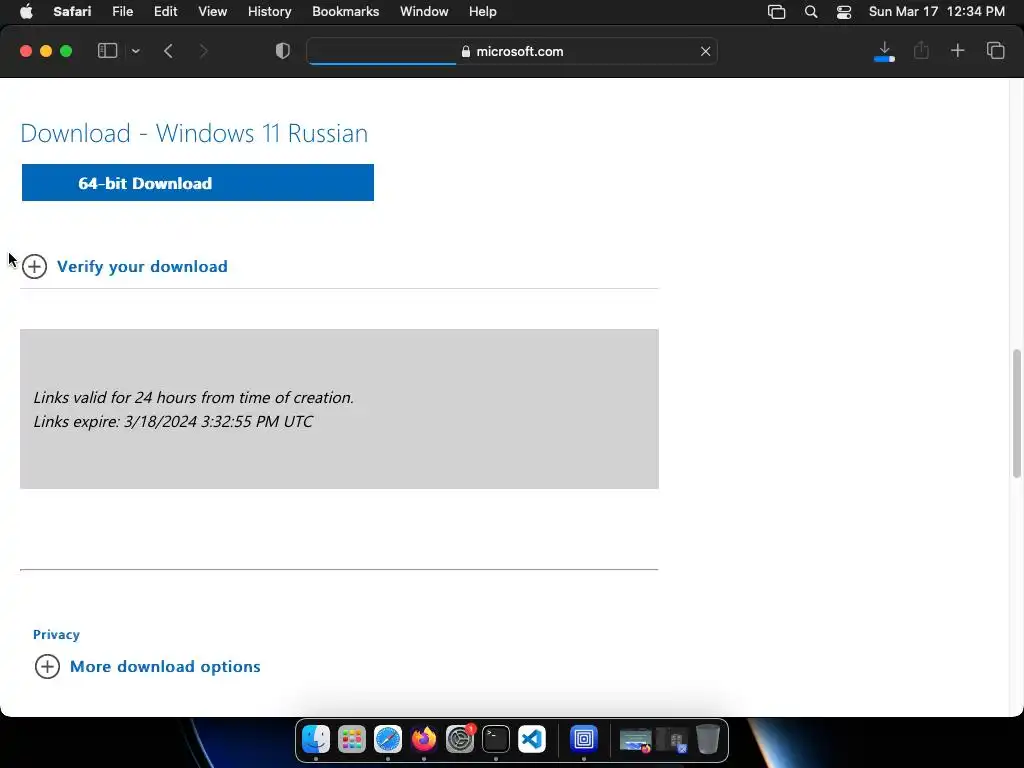This screenshot has width=1024, height=768.
Task: Open the second minimized window in Dock
Action: [672, 741]
